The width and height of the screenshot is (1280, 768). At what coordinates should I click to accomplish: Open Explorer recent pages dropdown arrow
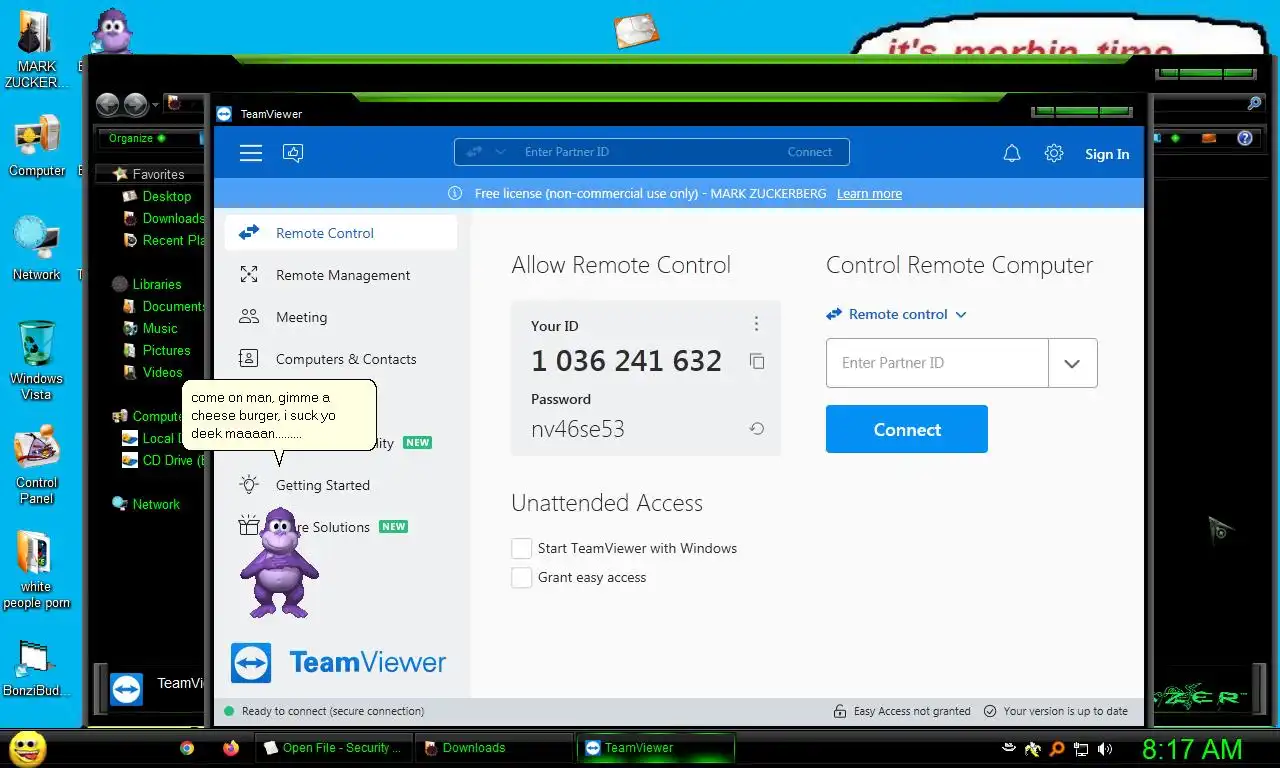point(155,105)
